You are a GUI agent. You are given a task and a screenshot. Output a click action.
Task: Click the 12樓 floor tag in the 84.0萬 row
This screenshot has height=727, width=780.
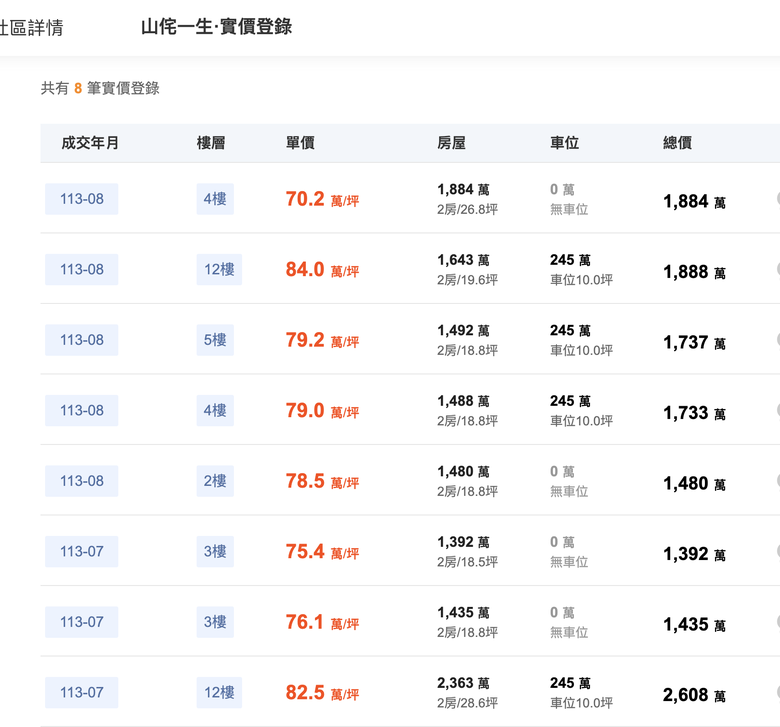[x=219, y=270]
